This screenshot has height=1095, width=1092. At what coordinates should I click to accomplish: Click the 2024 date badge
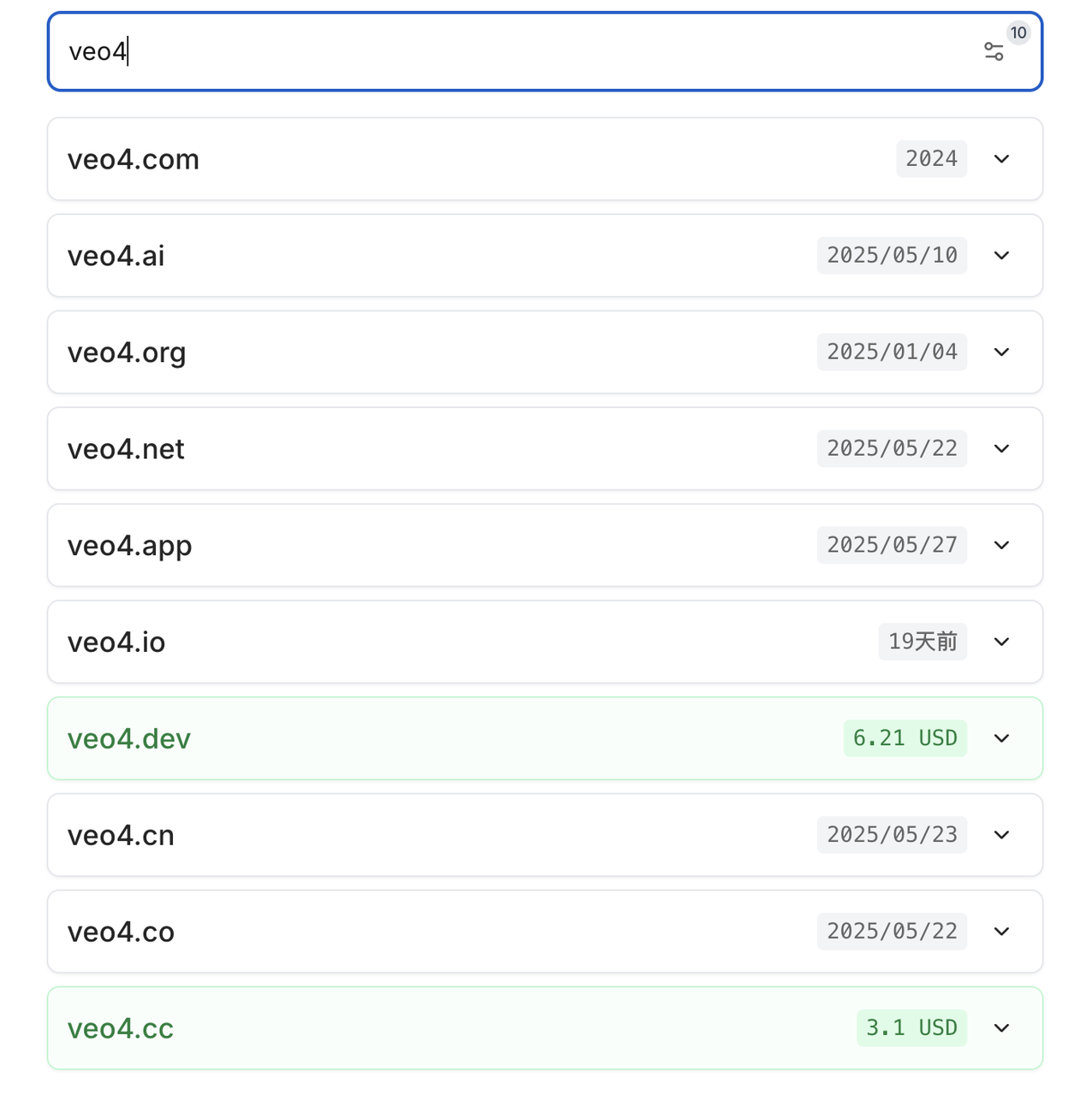931,159
